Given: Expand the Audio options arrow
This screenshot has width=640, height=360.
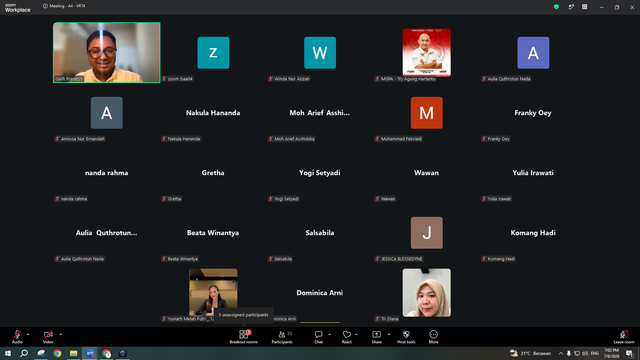Looking at the screenshot, I should tap(28, 334).
